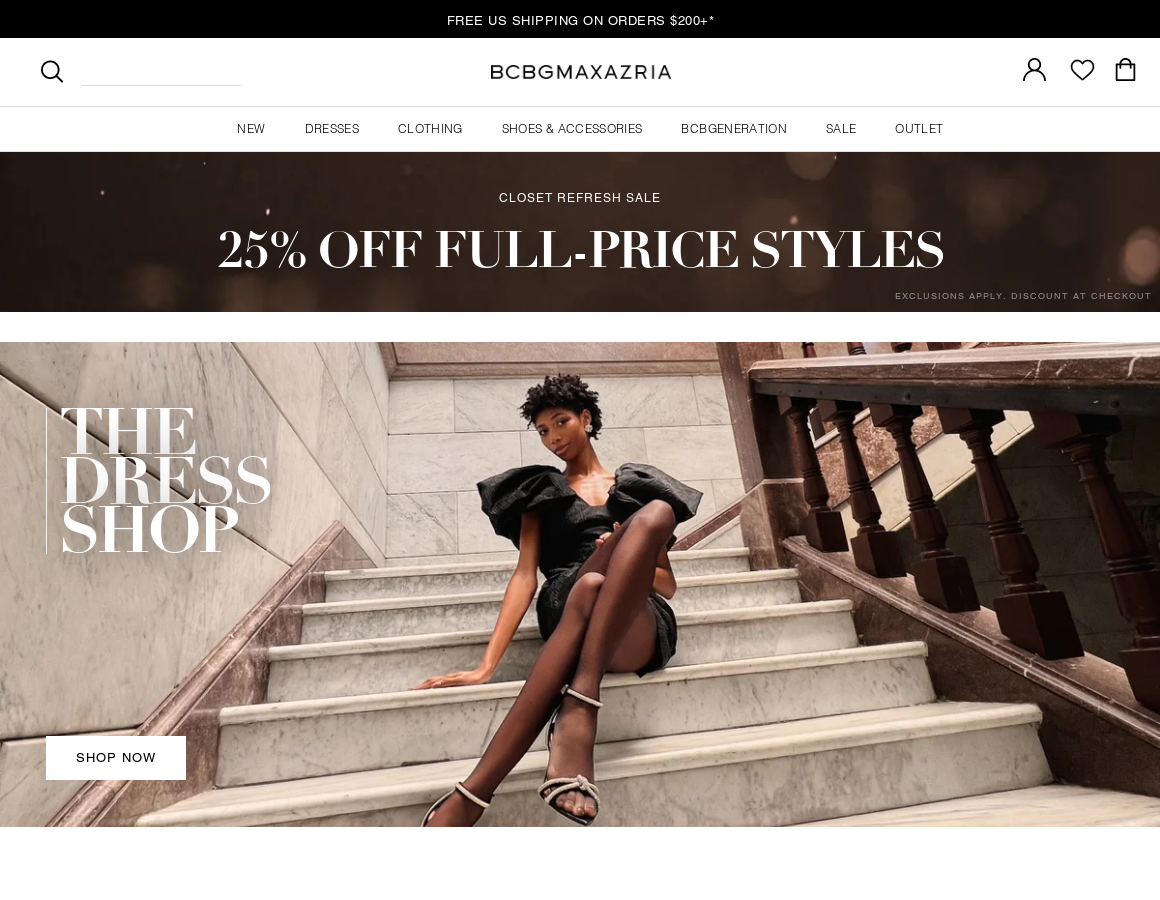Viewport: 1160px width, 900px height.
Task: Open the DRESSES menu
Action: pos(332,129)
